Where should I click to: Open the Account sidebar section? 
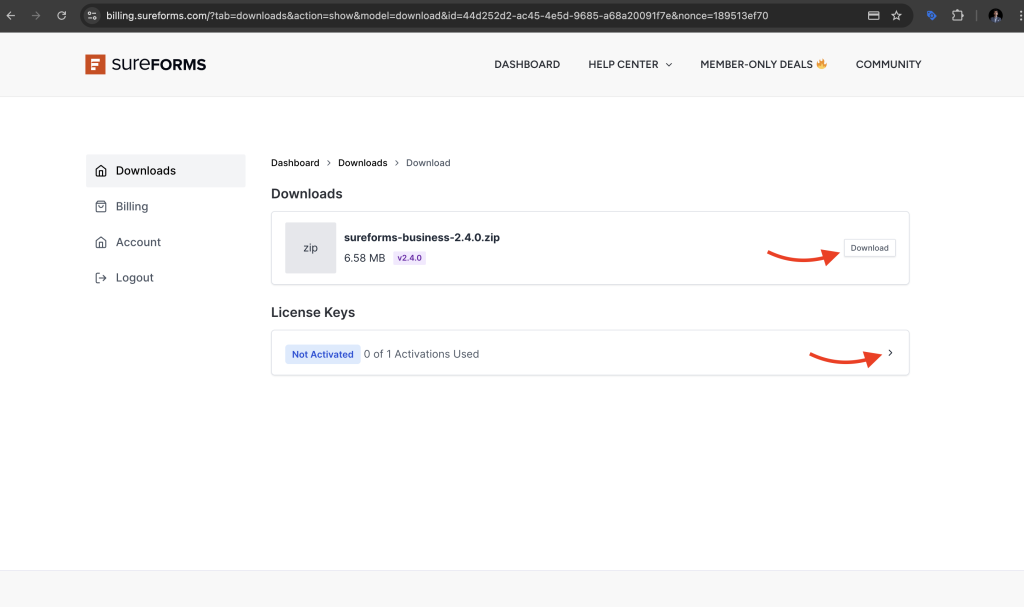point(138,242)
